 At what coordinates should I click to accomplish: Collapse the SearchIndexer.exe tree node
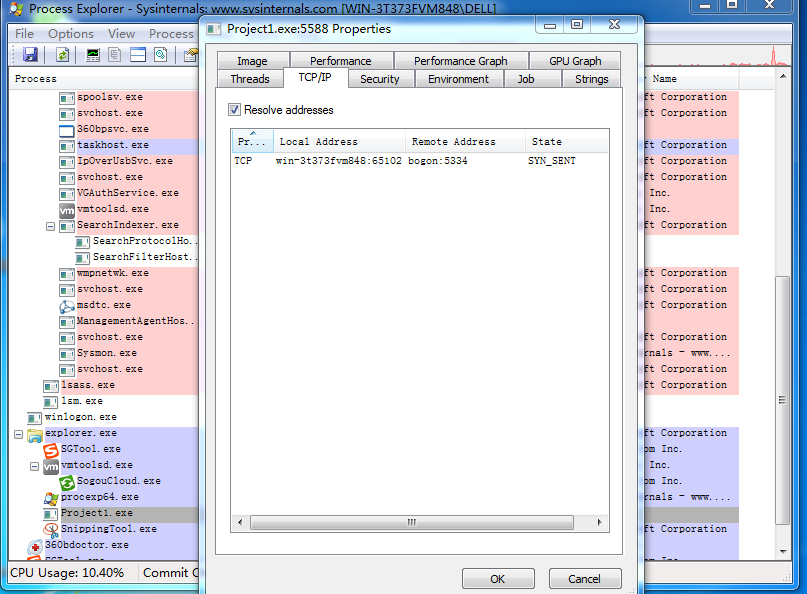click(50, 226)
